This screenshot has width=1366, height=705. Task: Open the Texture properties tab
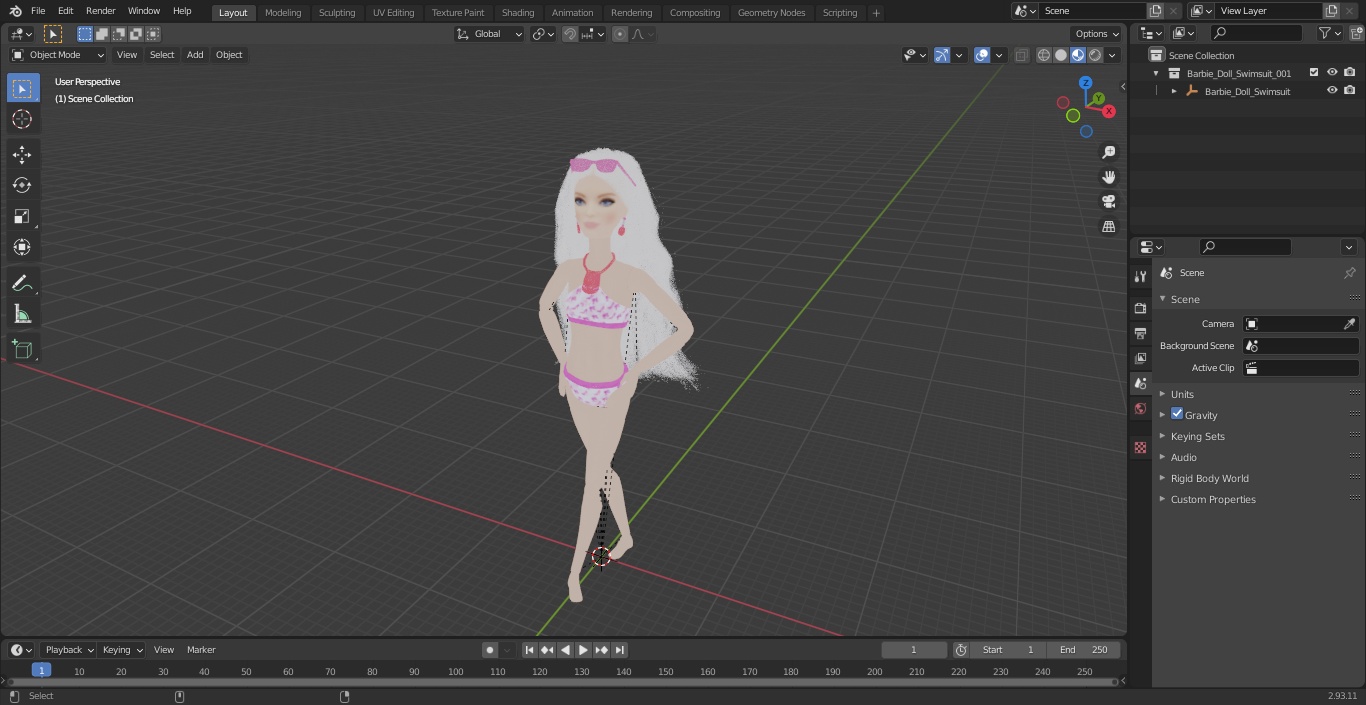point(1140,447)
